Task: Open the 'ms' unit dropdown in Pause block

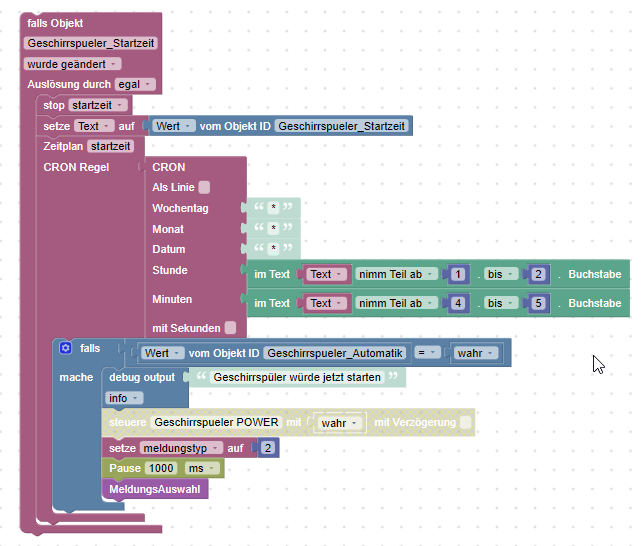Action: coord(202,468)
